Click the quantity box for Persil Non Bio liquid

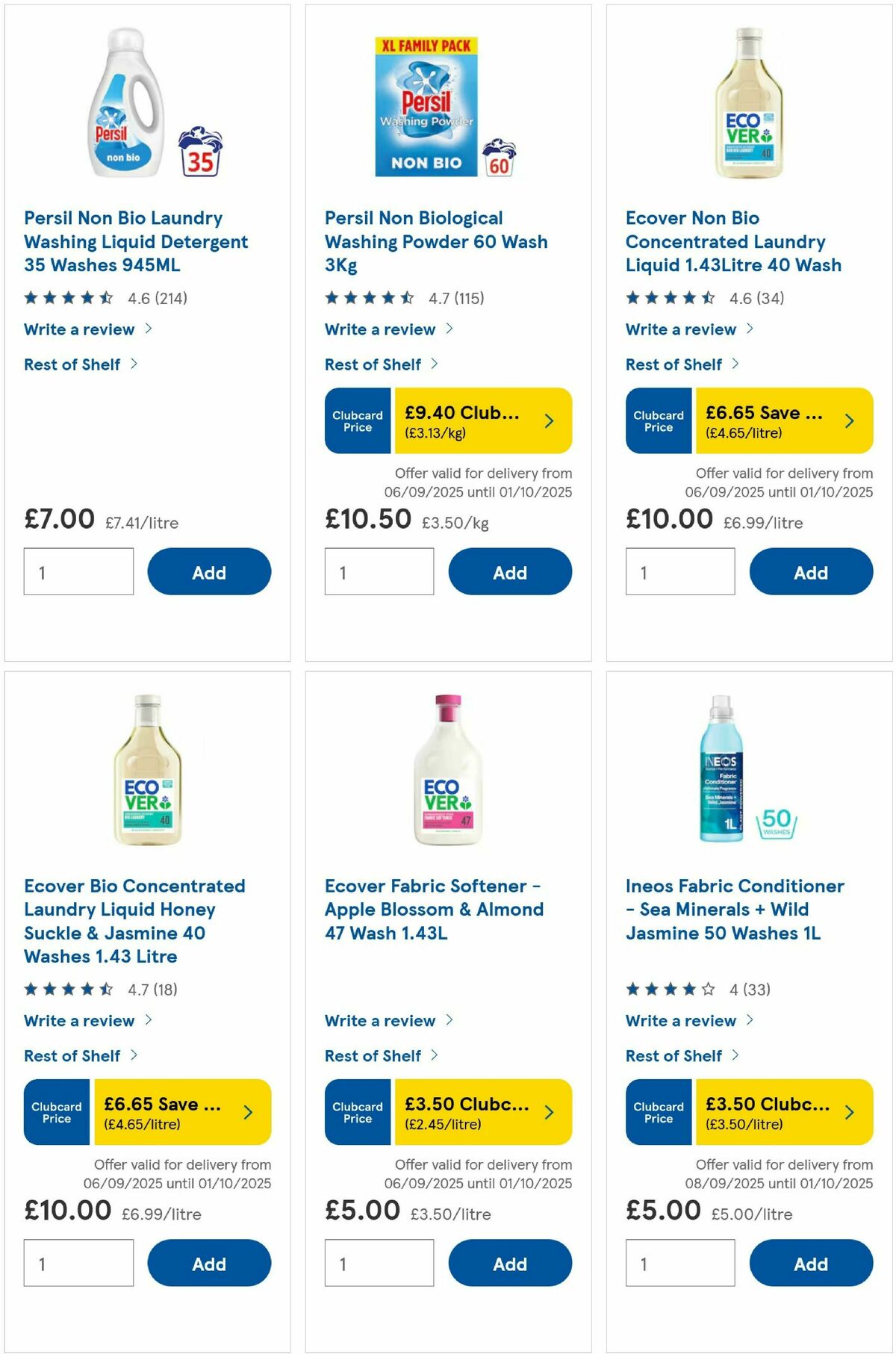pos(78,571)
